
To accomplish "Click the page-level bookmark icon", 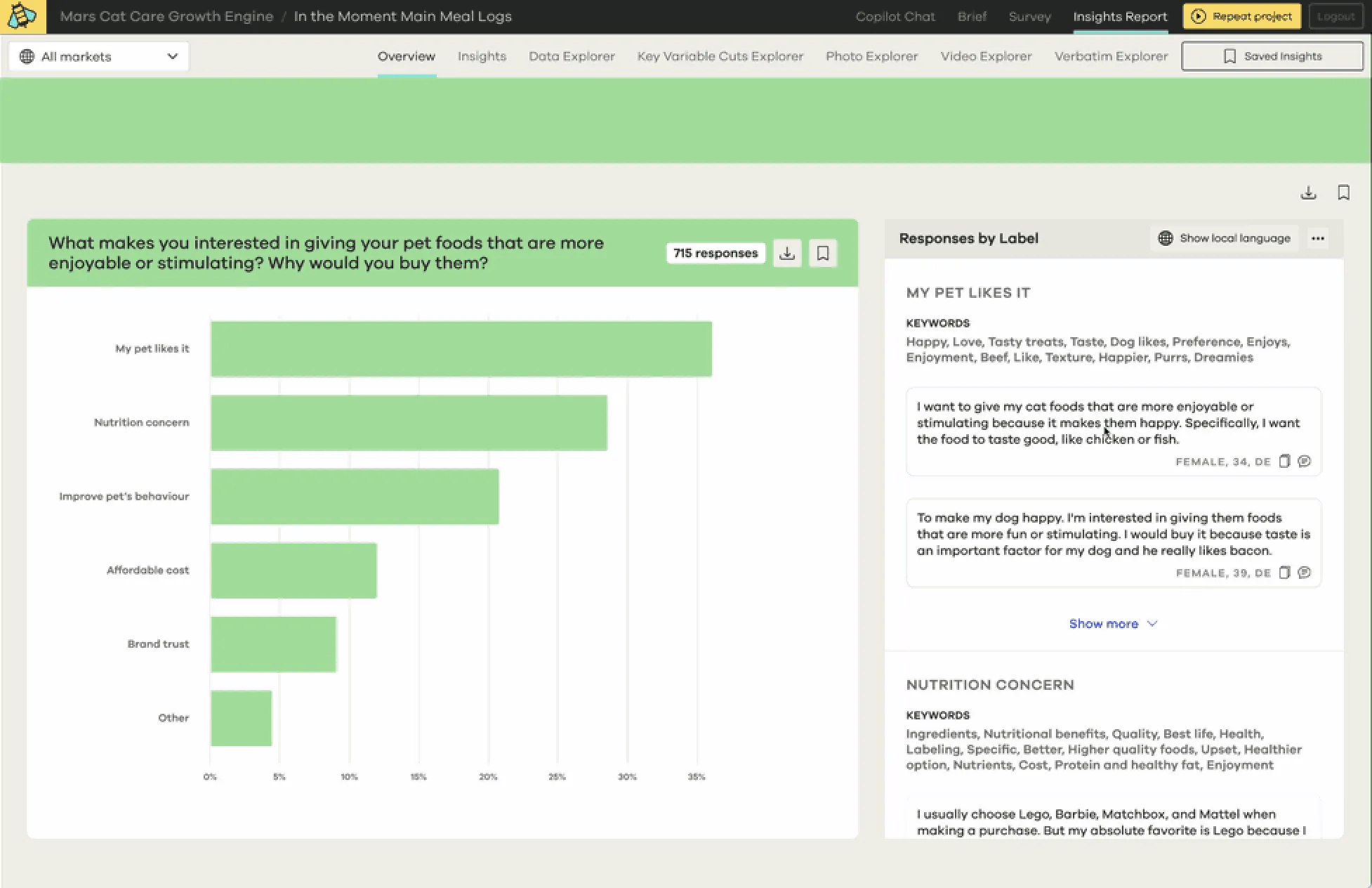I will [1343, 192].
